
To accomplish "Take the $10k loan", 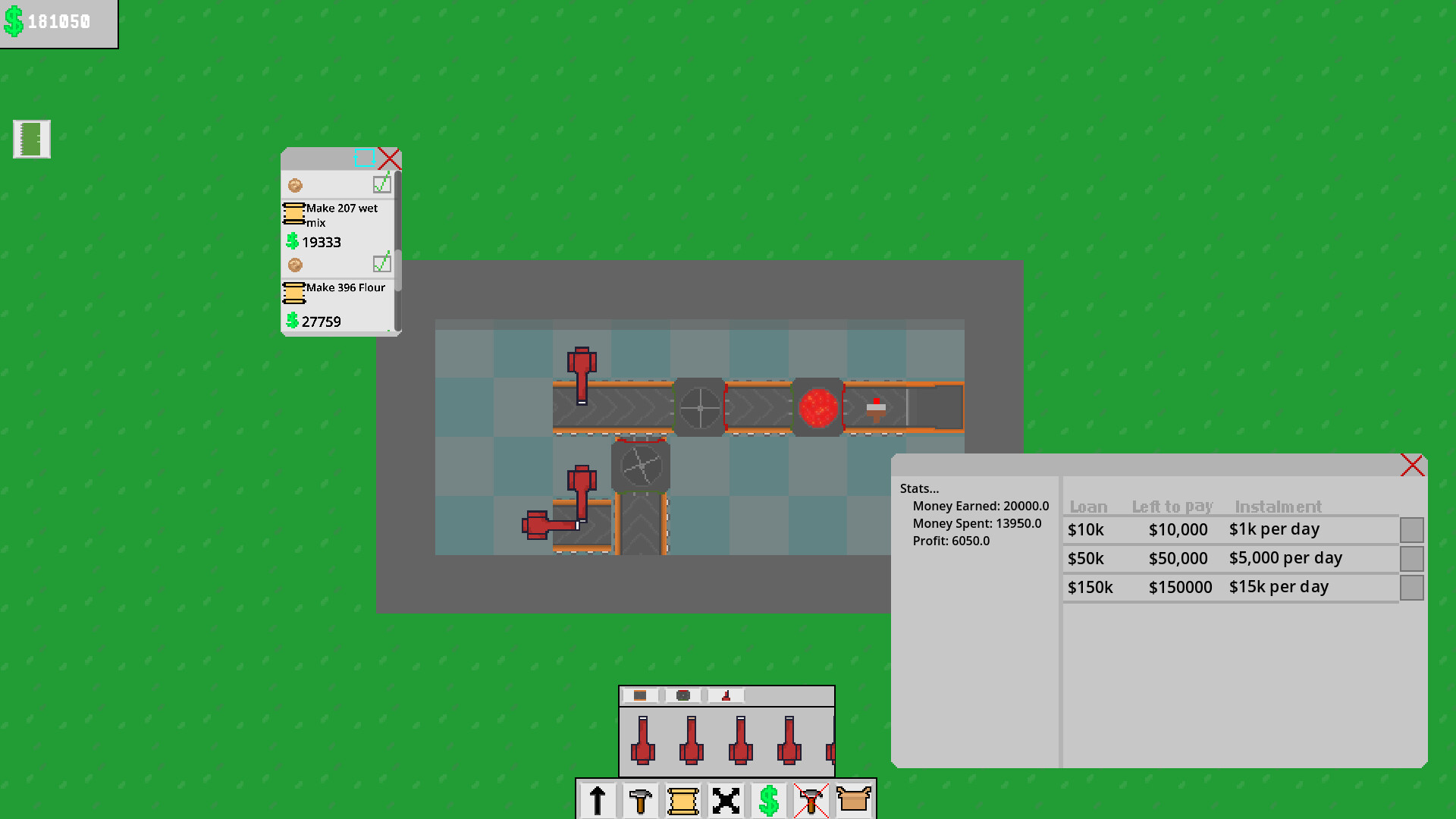I will [x=1411, y=529].
